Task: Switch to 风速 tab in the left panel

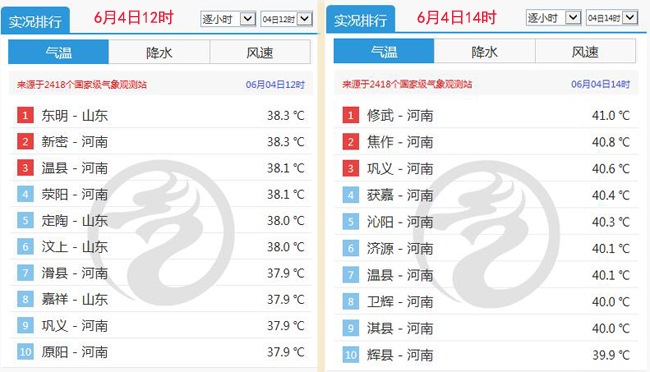Action: pos(260,52)
